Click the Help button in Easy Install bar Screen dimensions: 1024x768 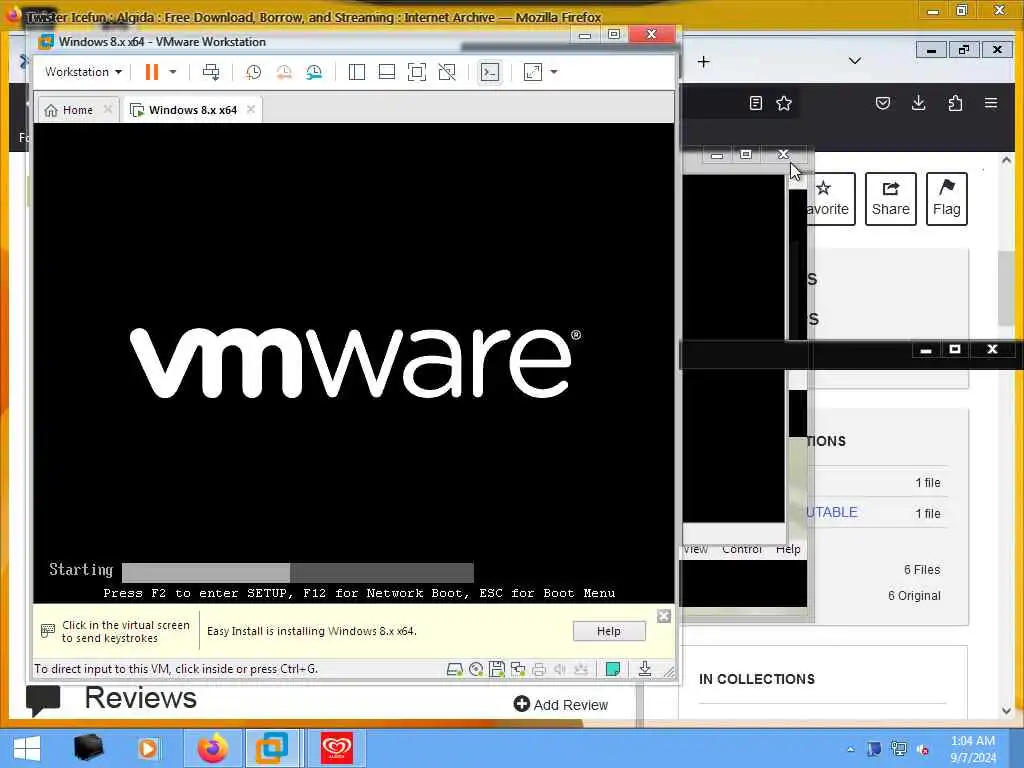609,631
